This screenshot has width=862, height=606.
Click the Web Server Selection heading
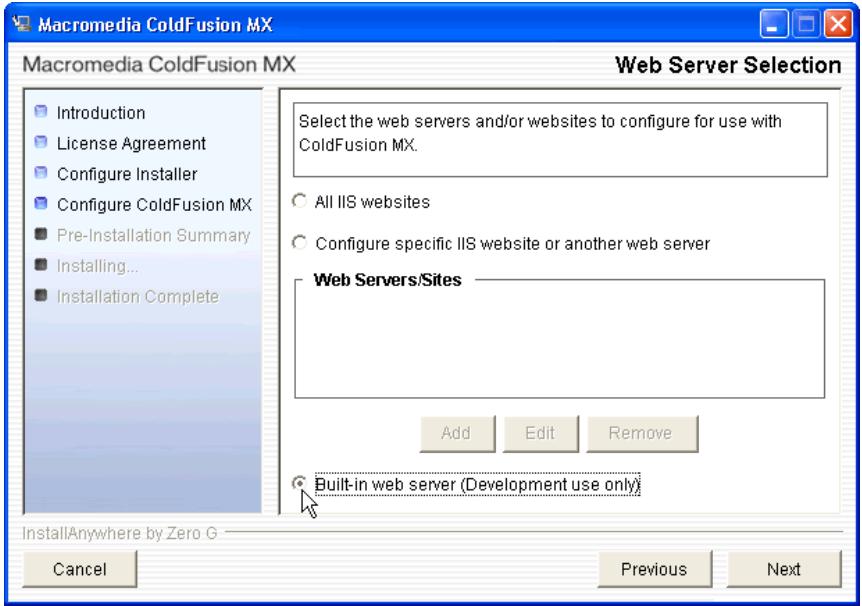(728, 65)
